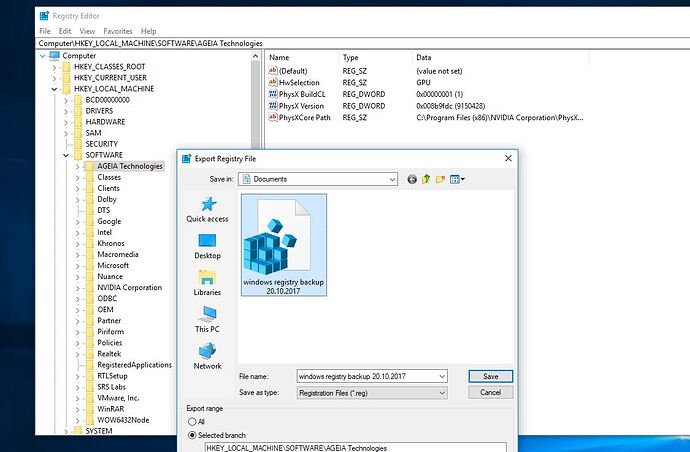
Task: Click the Microsoft key folder icon
Action: [x=89, y=265]
